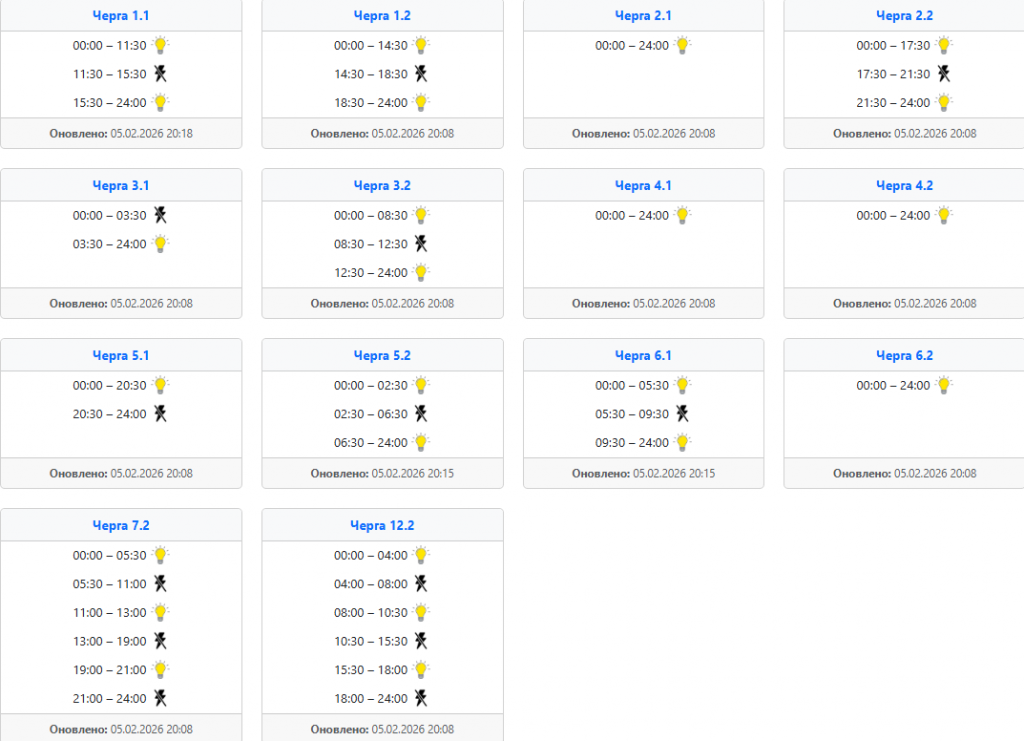Click outage icon for Черга 7.2 13:00–19:00

(160, 641)
